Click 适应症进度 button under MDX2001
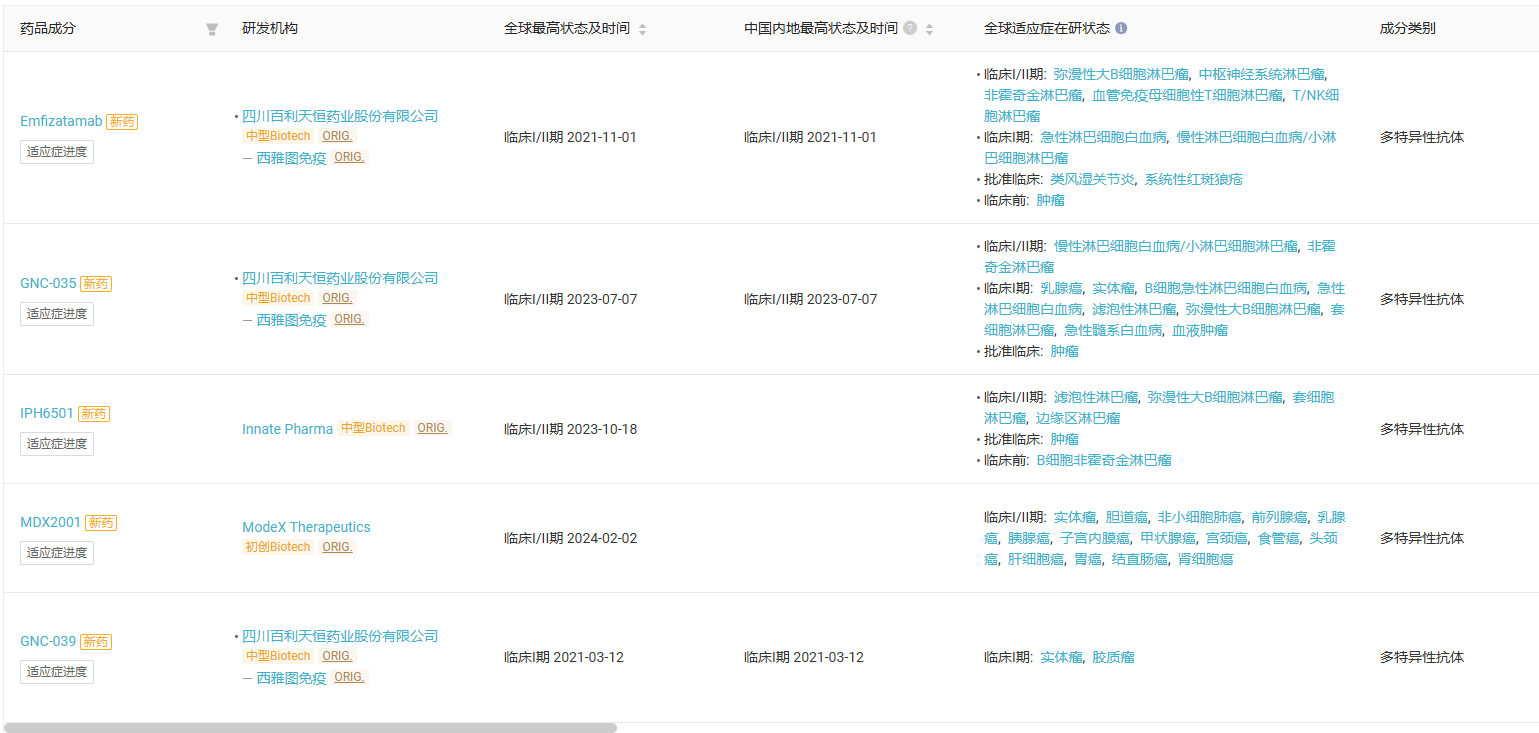1539x733 pixels. click(57, 553)
